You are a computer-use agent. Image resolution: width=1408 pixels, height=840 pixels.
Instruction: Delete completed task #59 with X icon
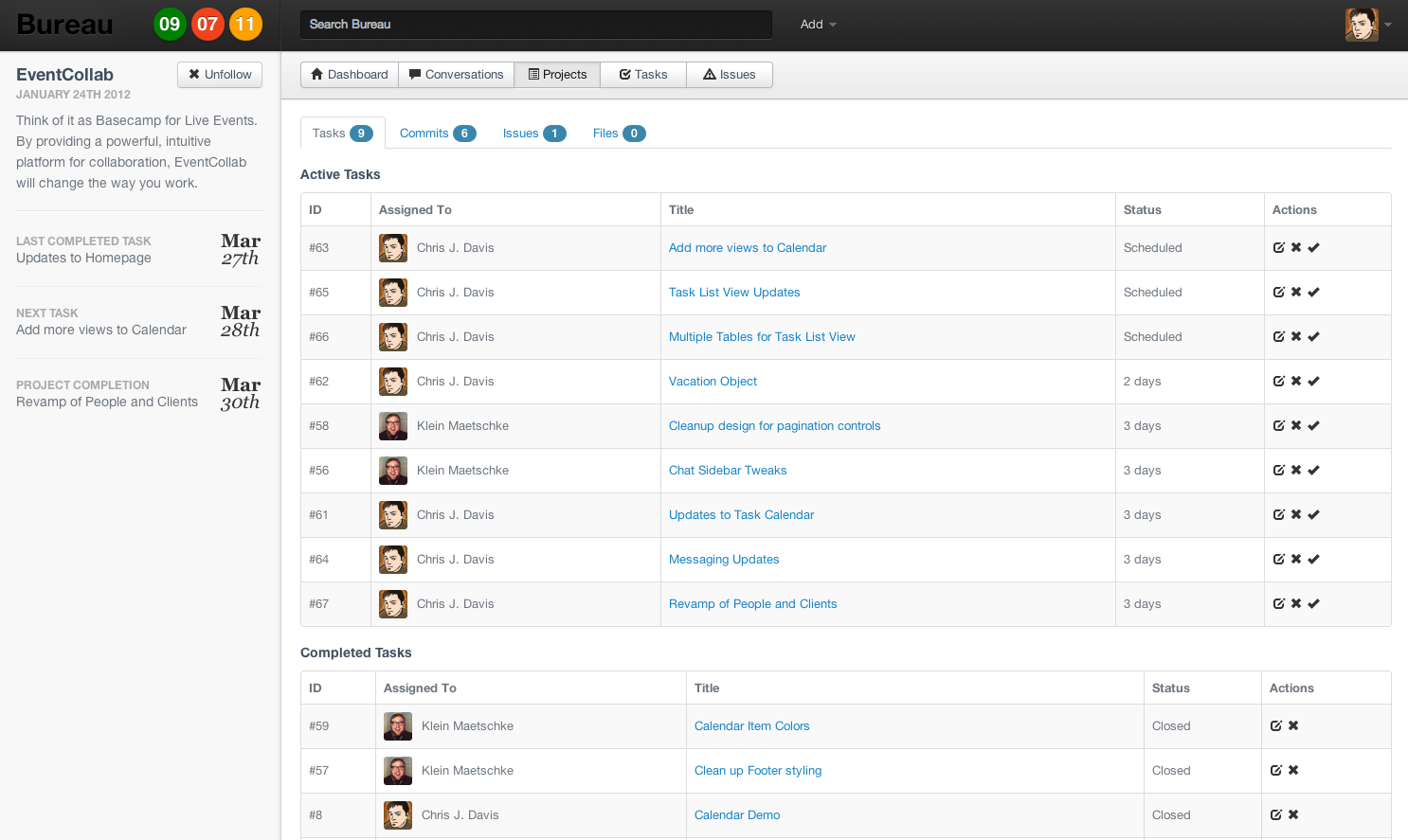click(1293, 726)
